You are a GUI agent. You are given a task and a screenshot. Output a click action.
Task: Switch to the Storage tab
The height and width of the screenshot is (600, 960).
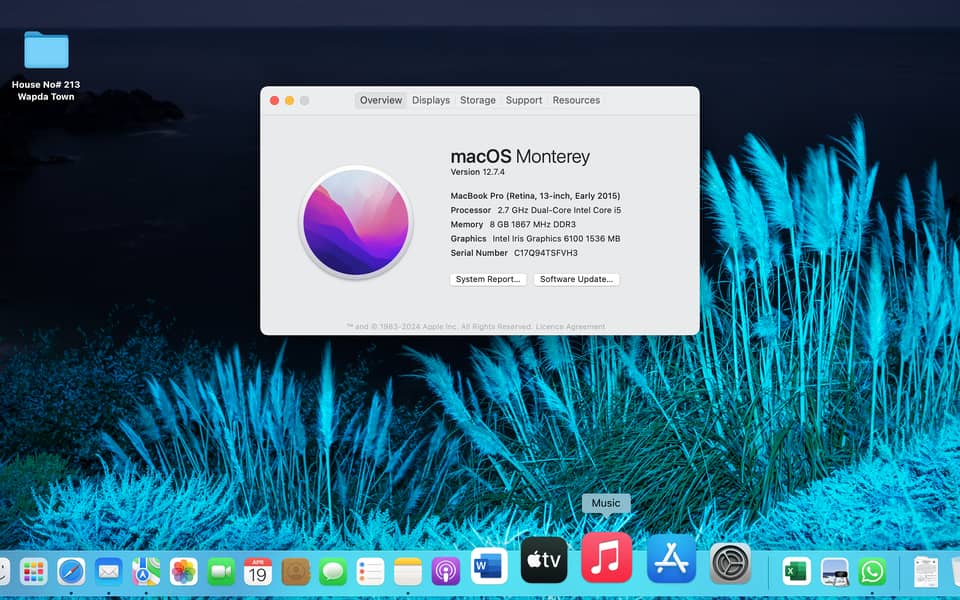click(478, 100)
